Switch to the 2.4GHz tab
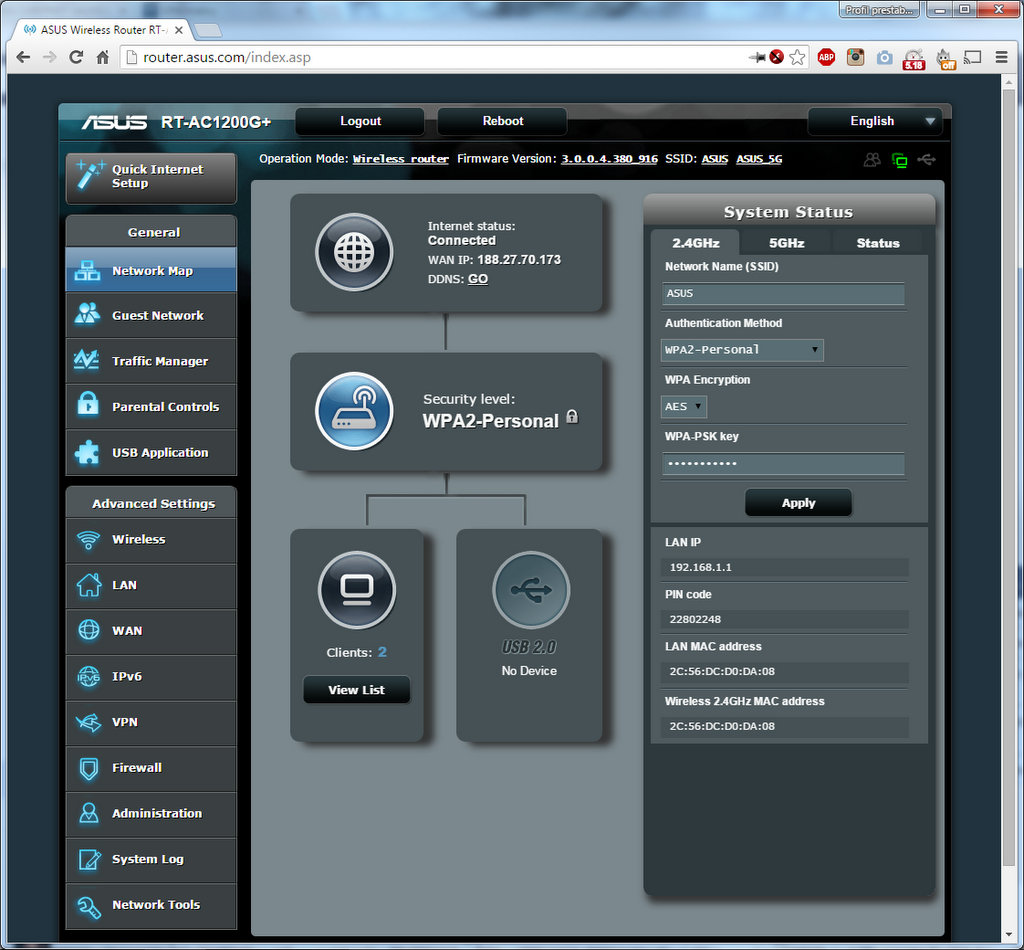Viewport: 1024px width, 950px height. point(696,243)
